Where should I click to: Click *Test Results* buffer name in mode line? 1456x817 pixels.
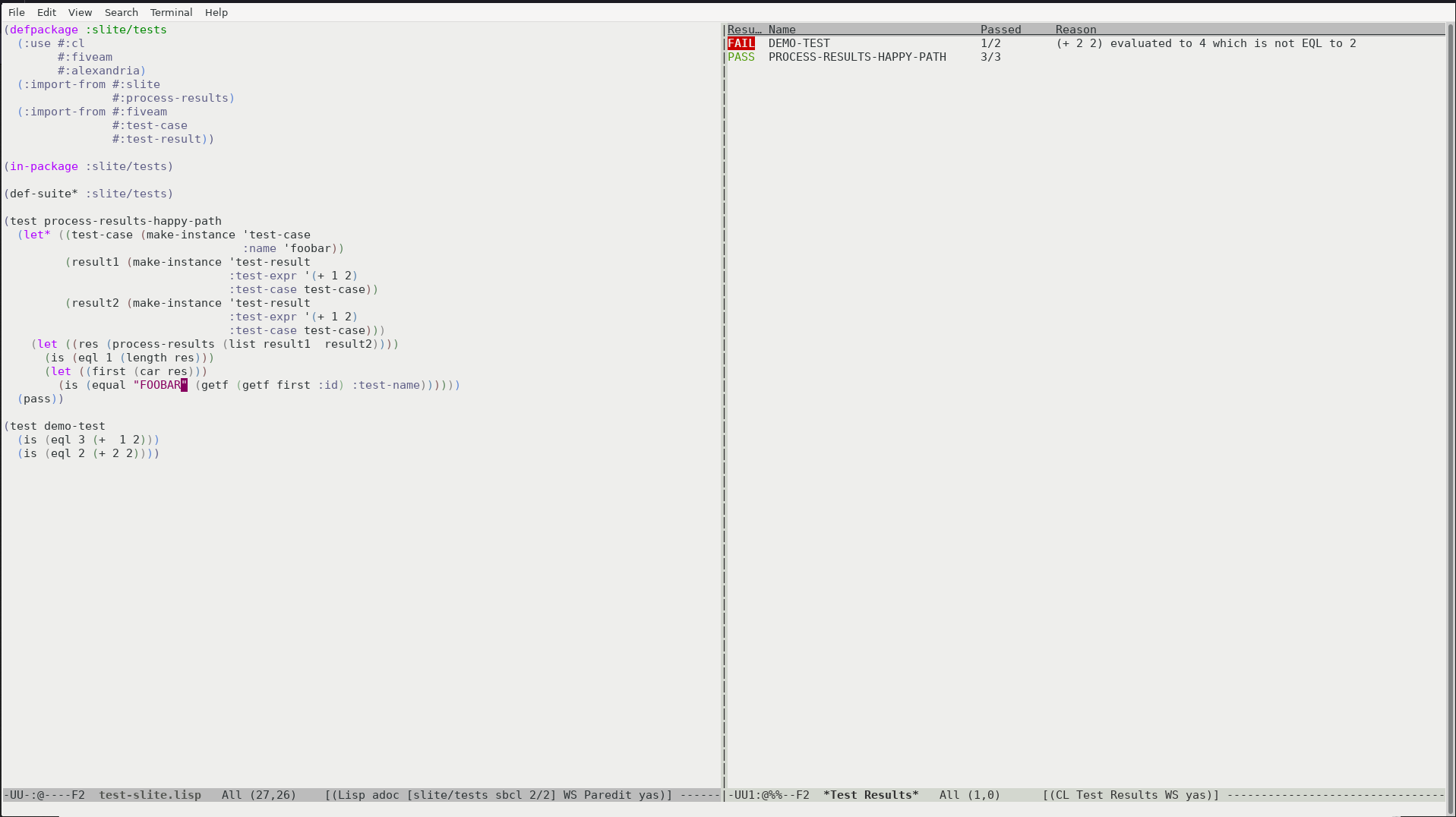pos(871,795)
